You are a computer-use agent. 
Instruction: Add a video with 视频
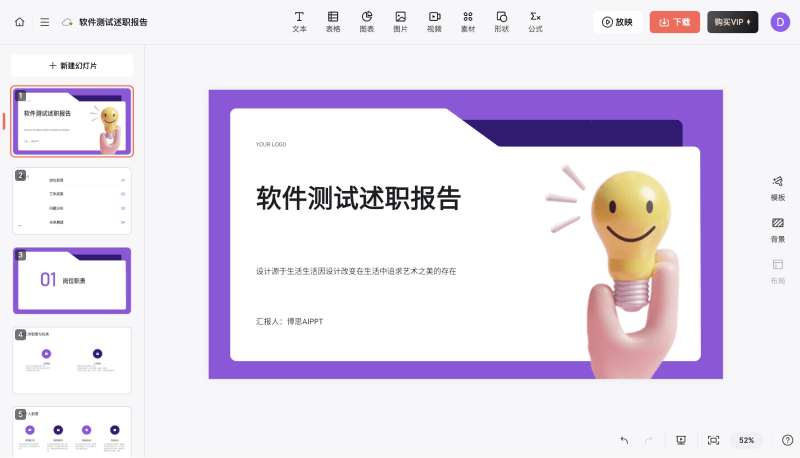coord(434,21)
